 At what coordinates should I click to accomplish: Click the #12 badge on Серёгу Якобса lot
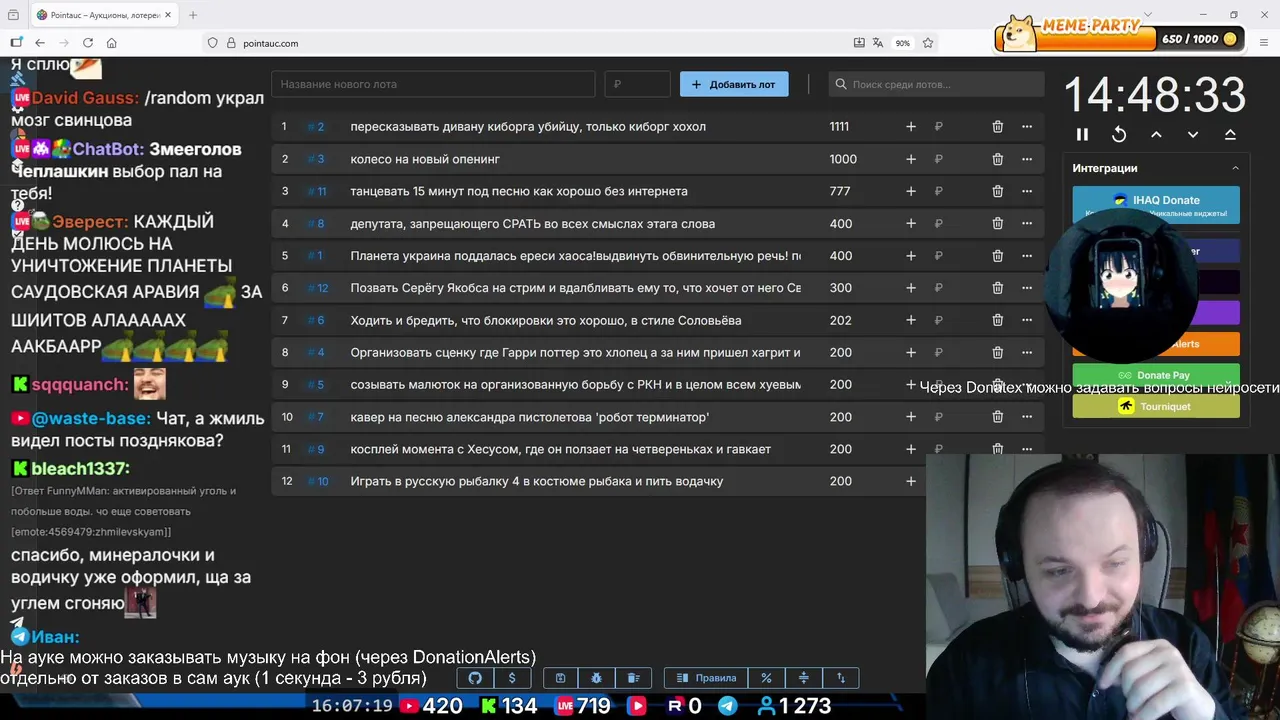(318, 288)
